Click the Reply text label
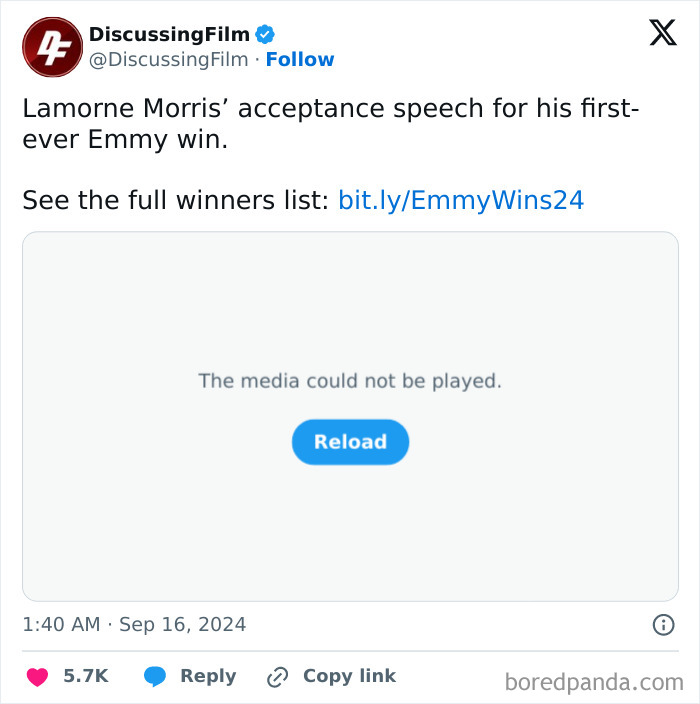700x704 pixels. point(208,677)
